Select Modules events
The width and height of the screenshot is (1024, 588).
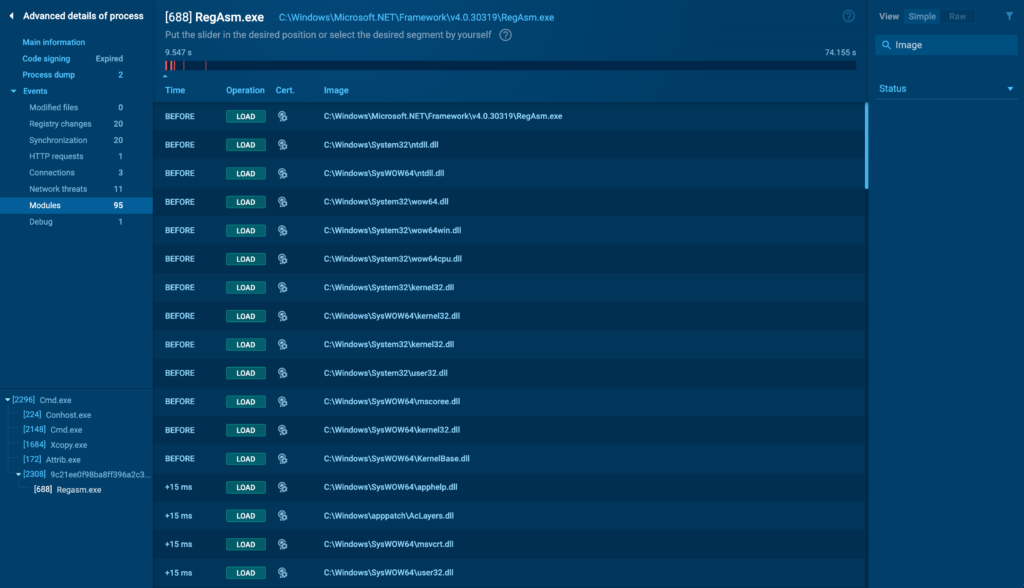click(76, 205)
